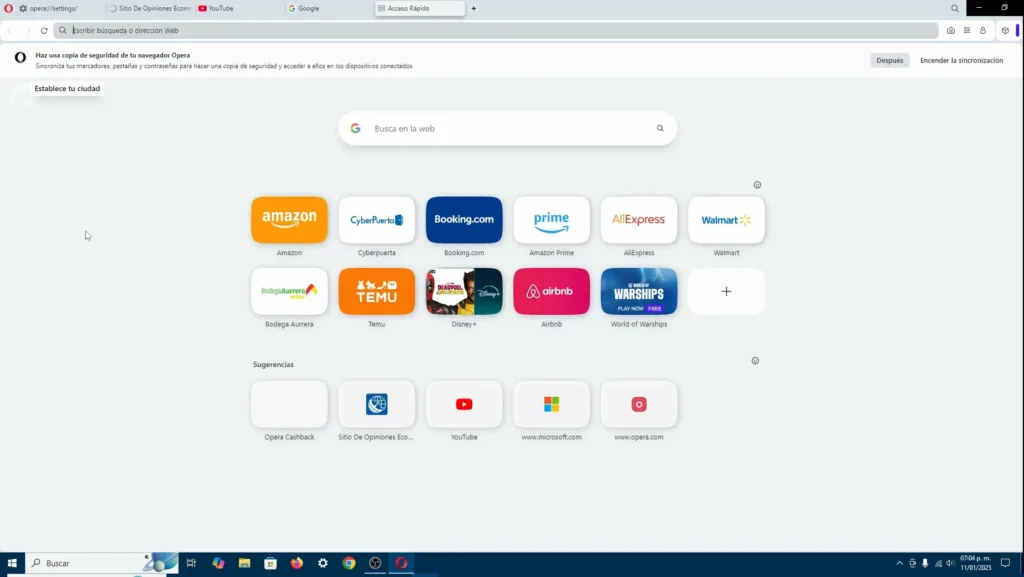The width and height of the screenshot is (1024, 577).
Task: Open the World of Warships tile
Action: point(639,291)
